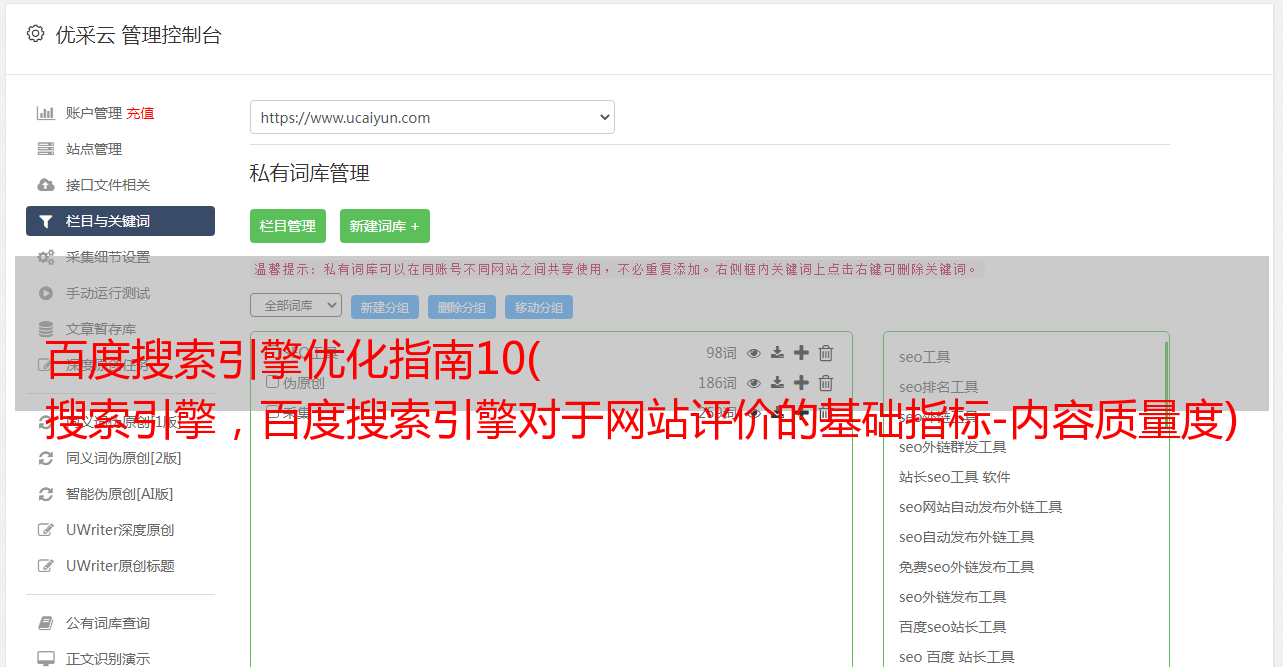
Task: Tick the 伪原创 library checkbox
Action: coord(272,382)
